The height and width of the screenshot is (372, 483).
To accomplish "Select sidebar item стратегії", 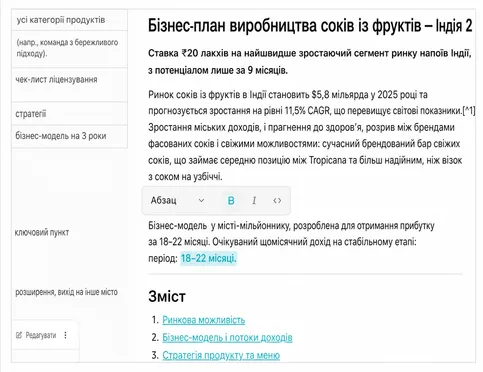I will tap(69, 114).
